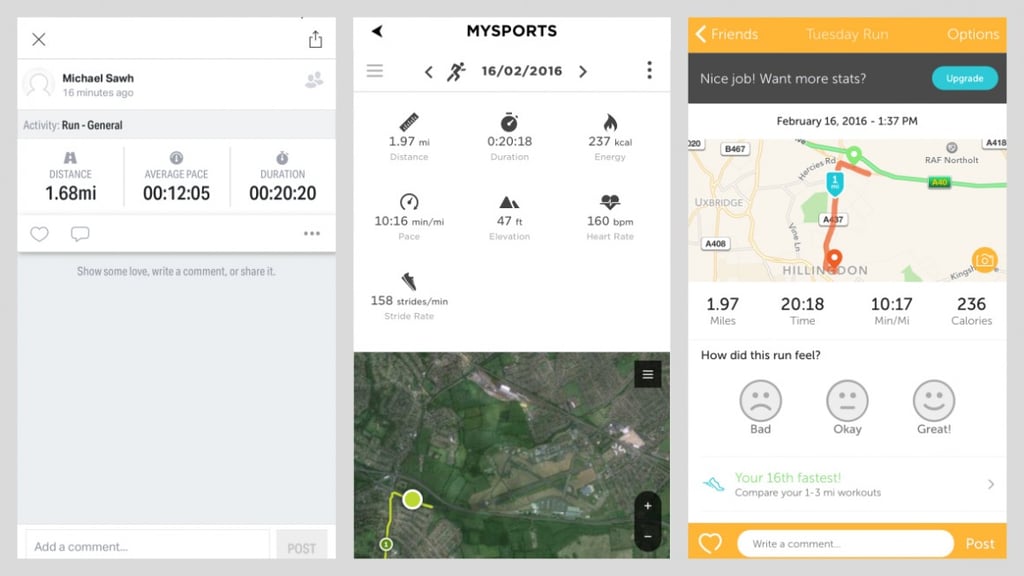This screenshot has width=1024, height=576.
Task: Go to next day after 16/02/2016
Action: click(x=583, y=71)
